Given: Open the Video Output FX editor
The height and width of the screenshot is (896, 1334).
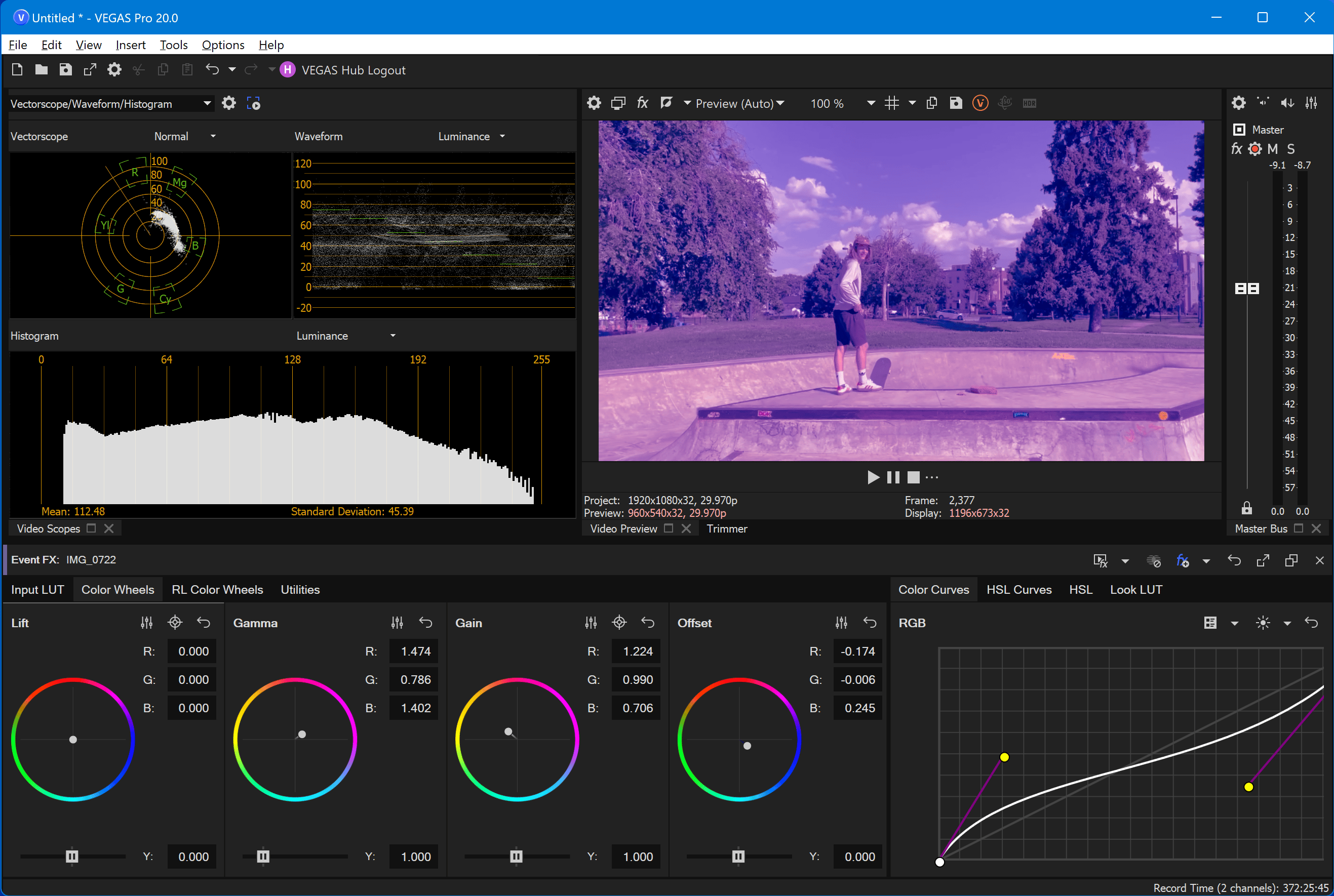Looking at the screenshot, I should 642,103.
